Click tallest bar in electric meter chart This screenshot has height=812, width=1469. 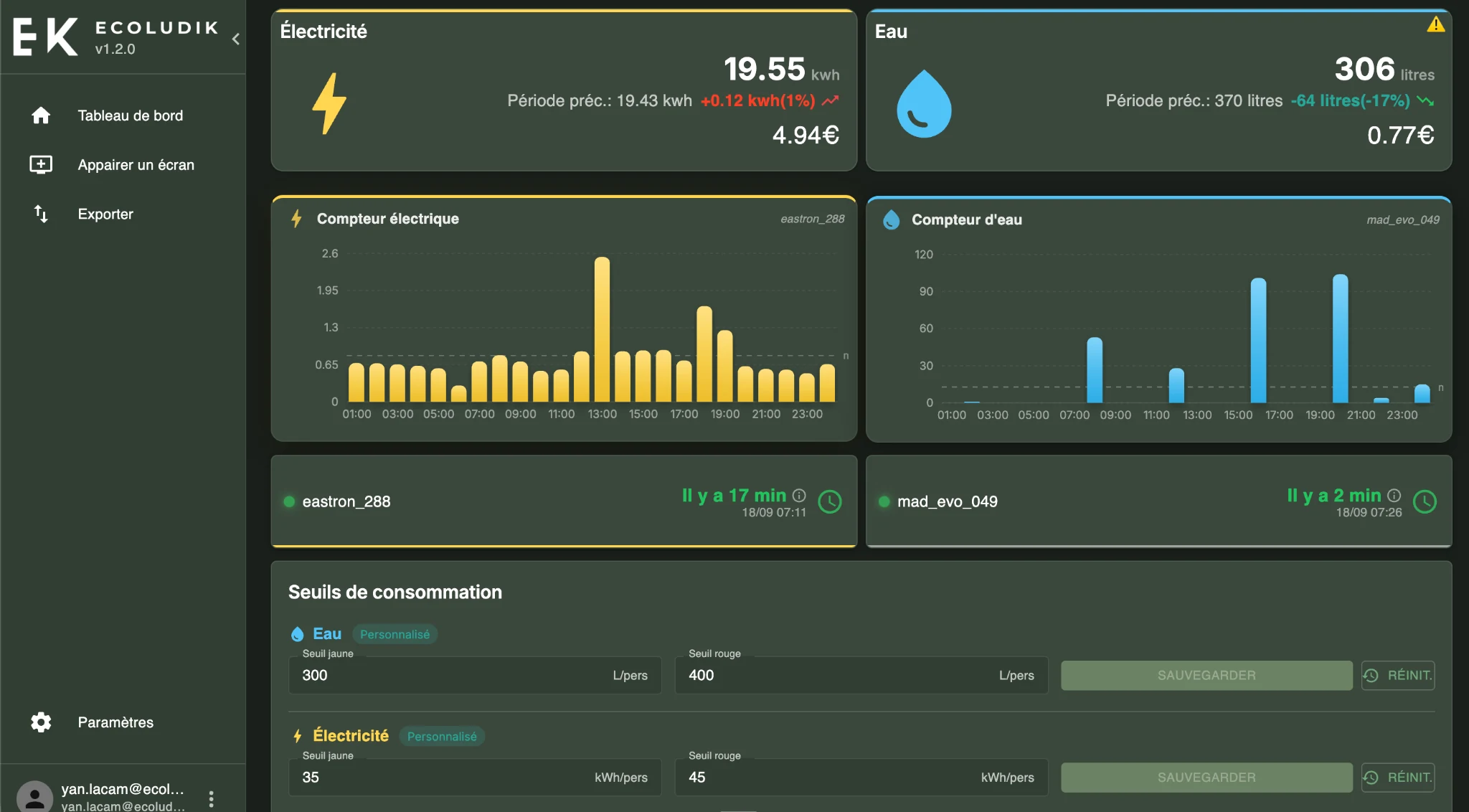pyautogui.click(x=602, y=329)
